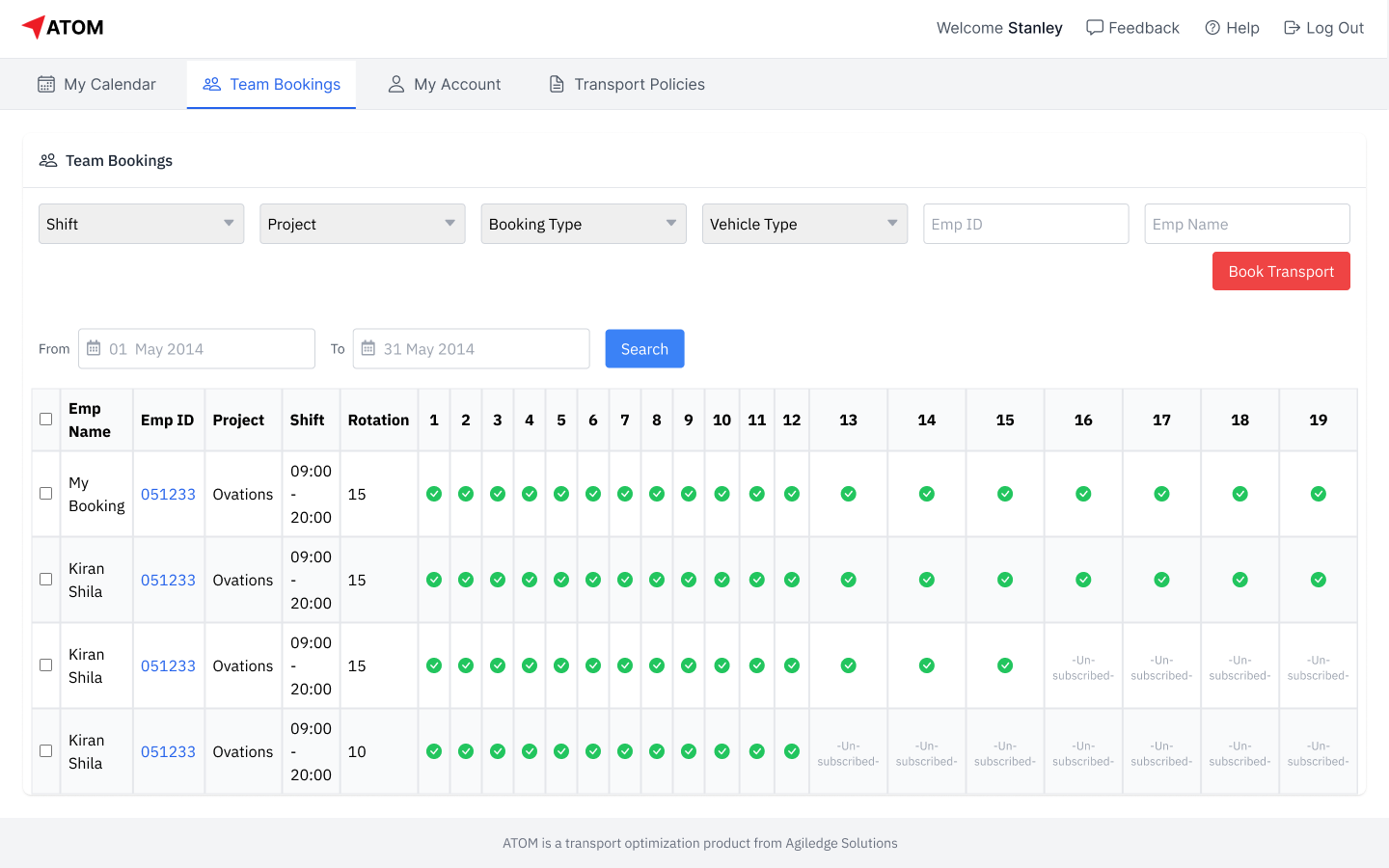Click the blue Search button
1389x868 pixels.
(x=644, y=349)
